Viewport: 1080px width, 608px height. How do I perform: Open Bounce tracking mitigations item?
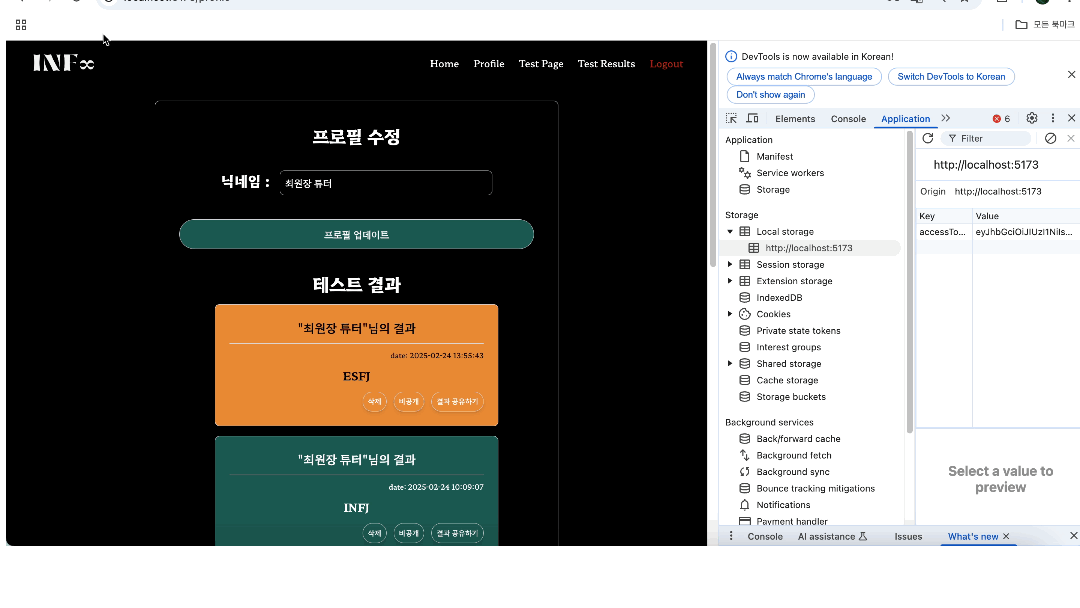click(815, 488)
